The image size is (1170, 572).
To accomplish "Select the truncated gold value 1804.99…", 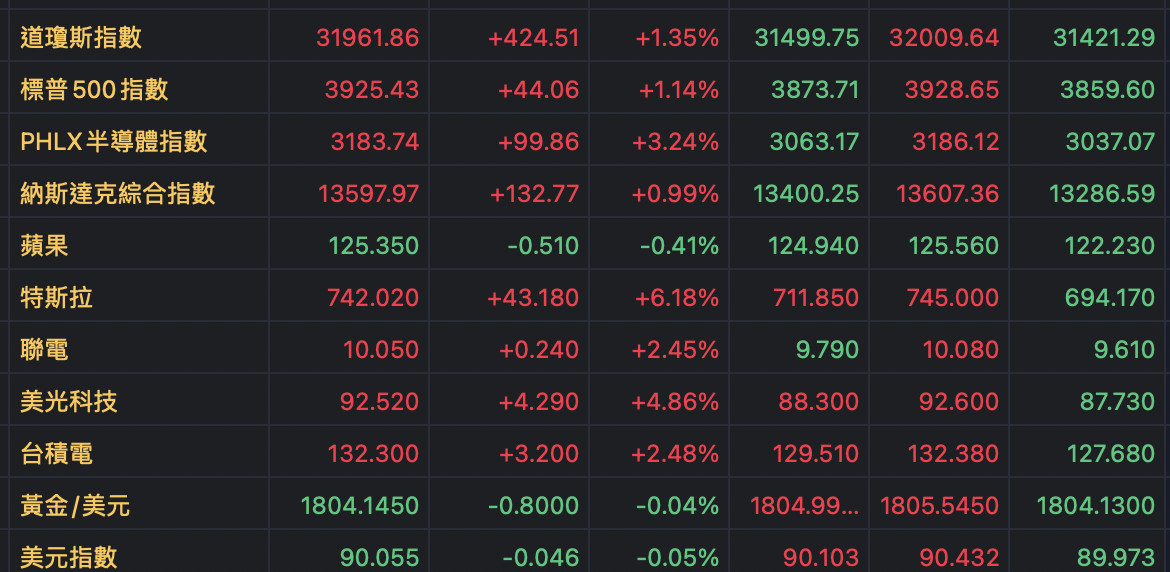I will (804, 506).
